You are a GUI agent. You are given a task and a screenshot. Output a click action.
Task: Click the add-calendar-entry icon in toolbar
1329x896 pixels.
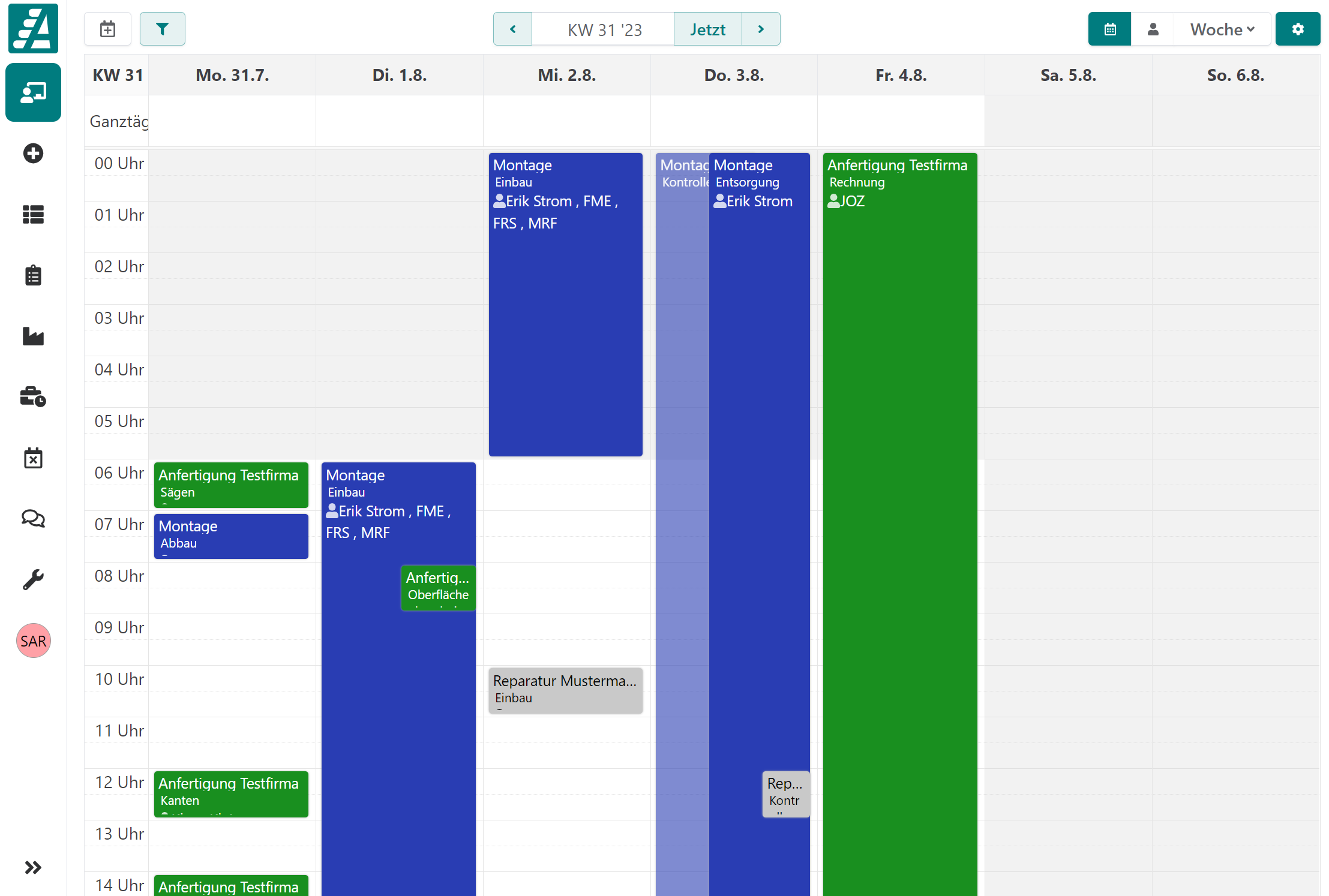point(107,29)
